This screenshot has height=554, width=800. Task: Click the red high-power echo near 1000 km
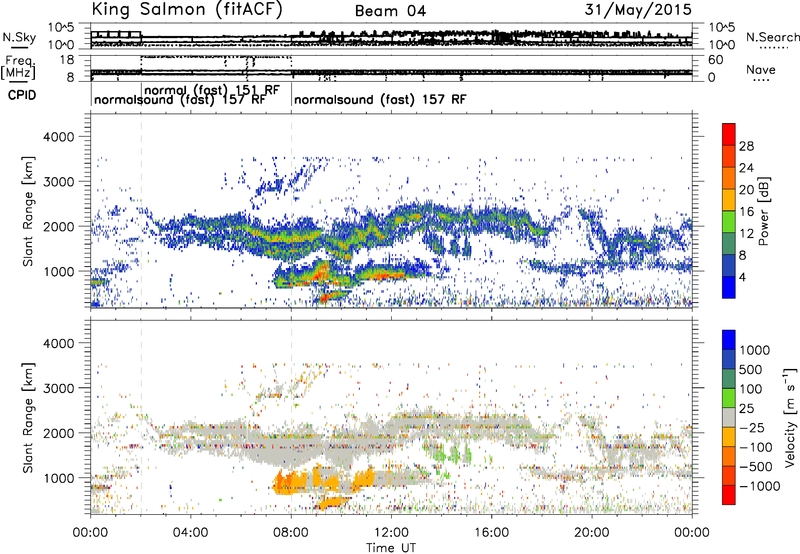[x=321, y=272]
